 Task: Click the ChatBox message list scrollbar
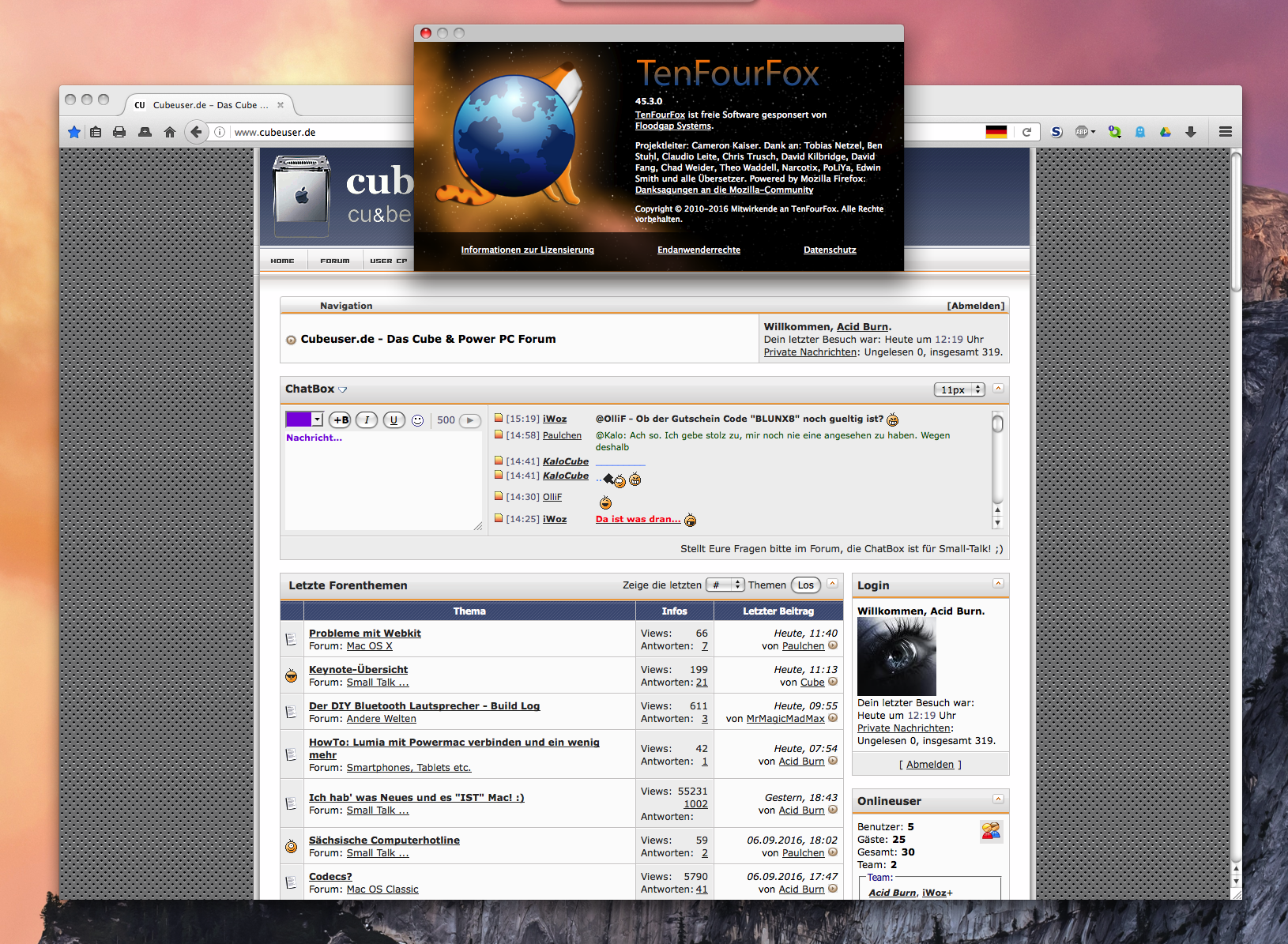997,470
